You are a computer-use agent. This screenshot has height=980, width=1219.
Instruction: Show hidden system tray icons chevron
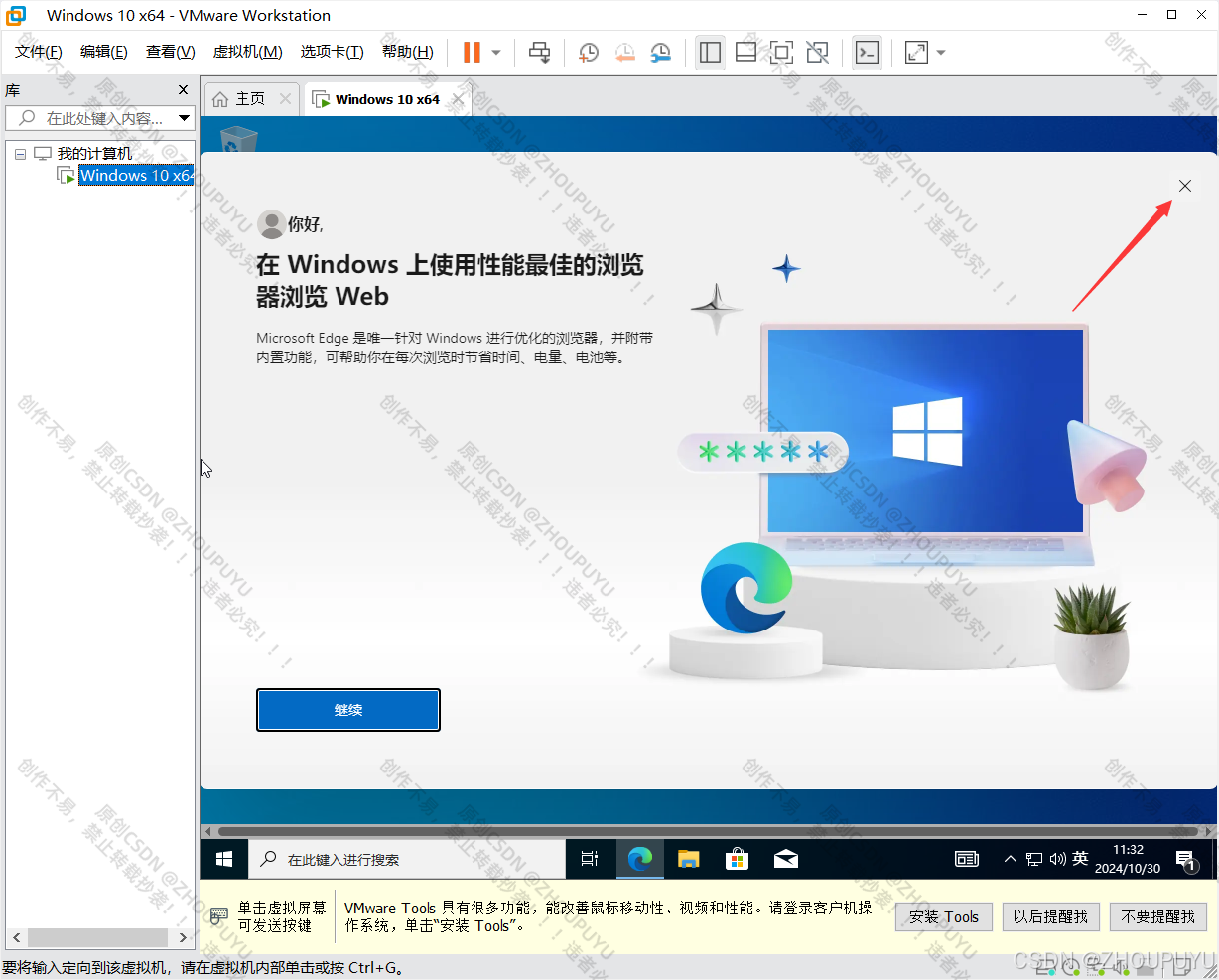1011,859
